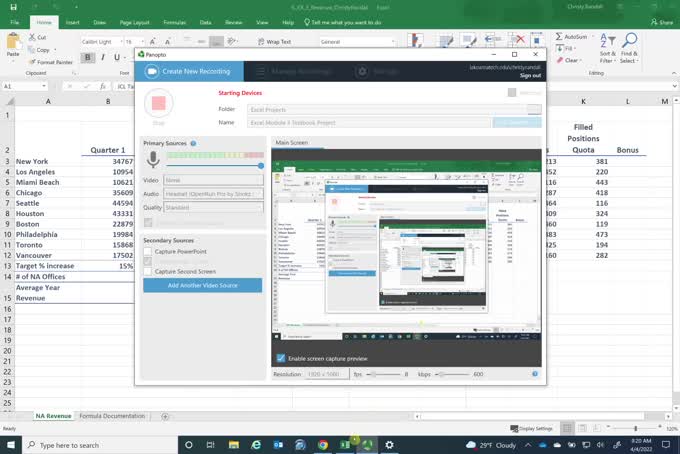Open Chrome from the Windows taskbar
680x454 pixels.
(322, 445)
